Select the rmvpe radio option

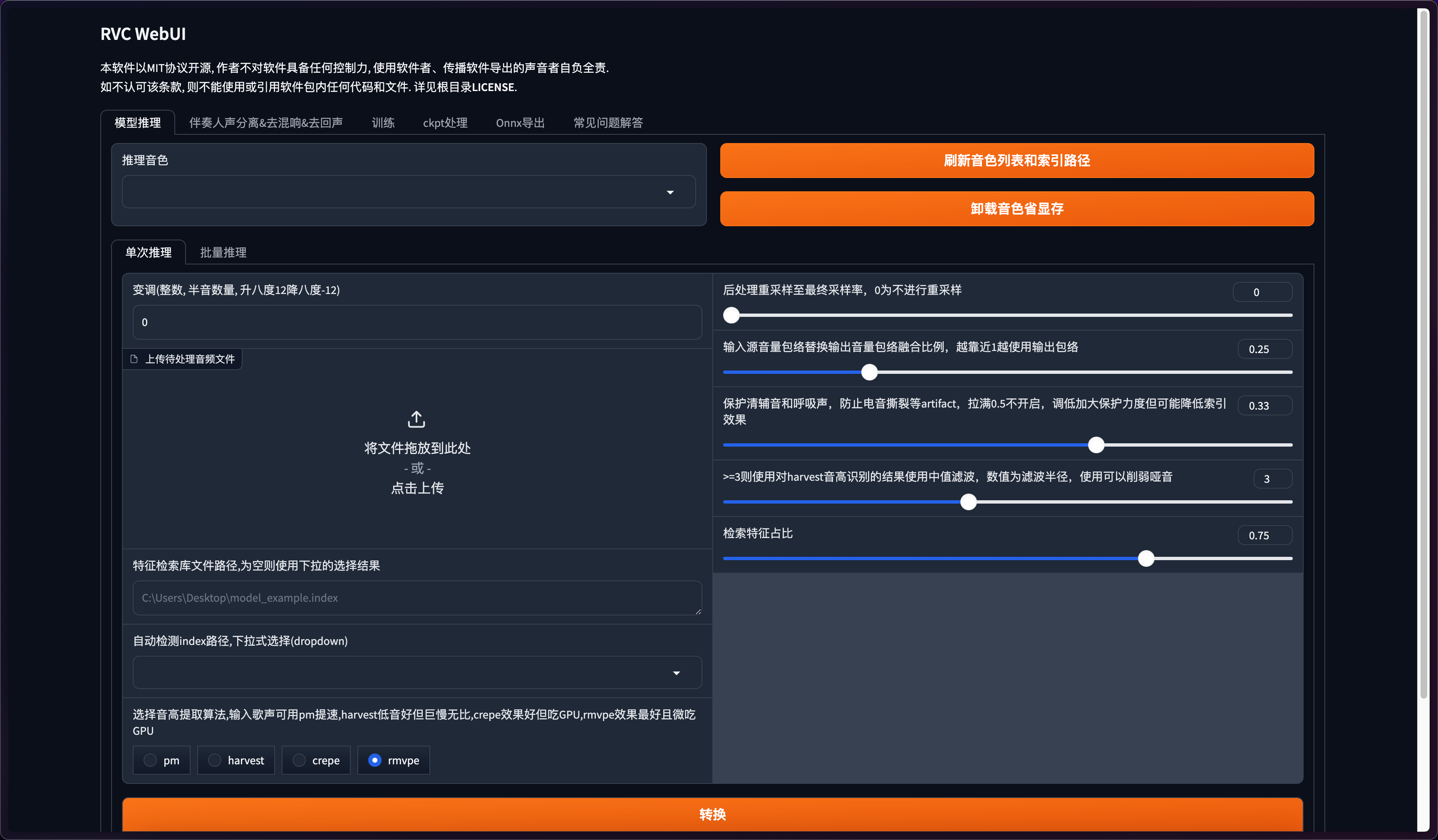coord(375,760)
